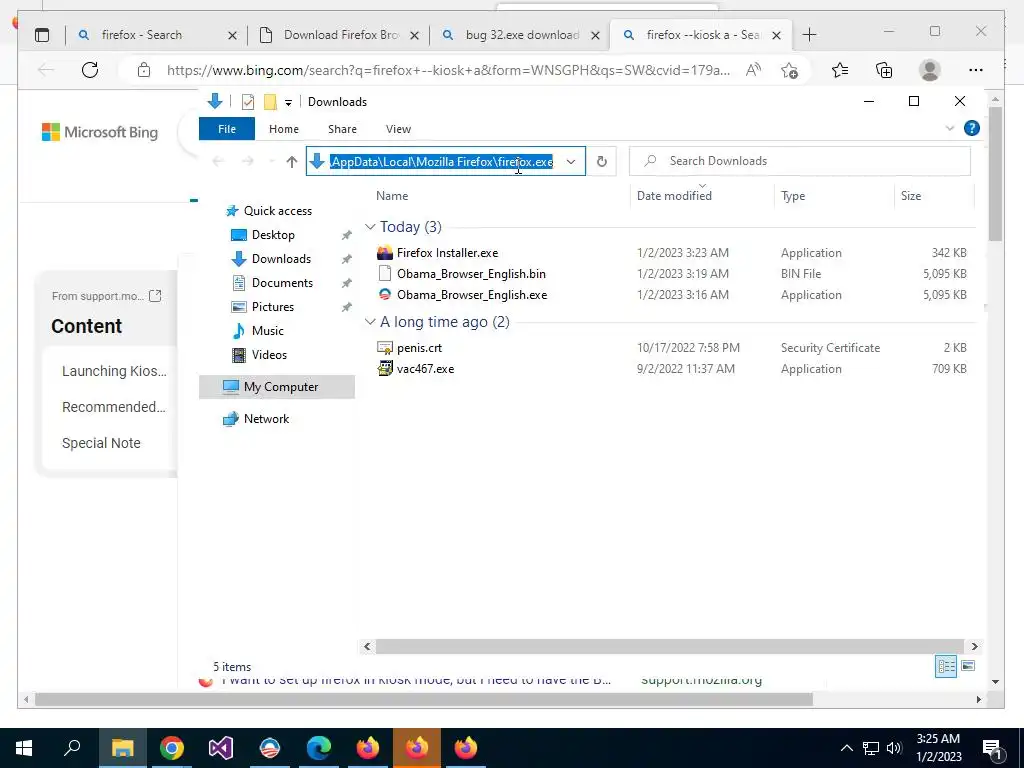The image size is (1024, 768).
Task: Sort by the Type column header
Action: pyautogui.click(x=793, y=196)
